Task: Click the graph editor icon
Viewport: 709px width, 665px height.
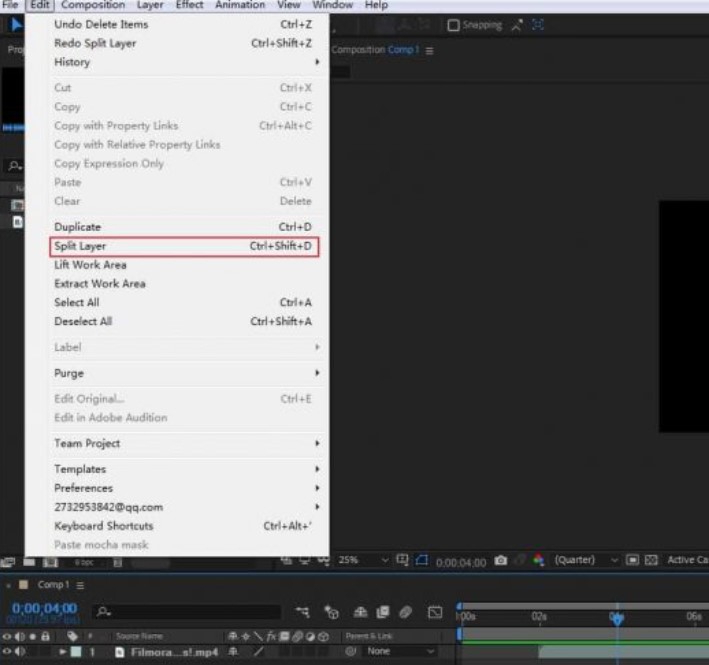Action: 435,612
